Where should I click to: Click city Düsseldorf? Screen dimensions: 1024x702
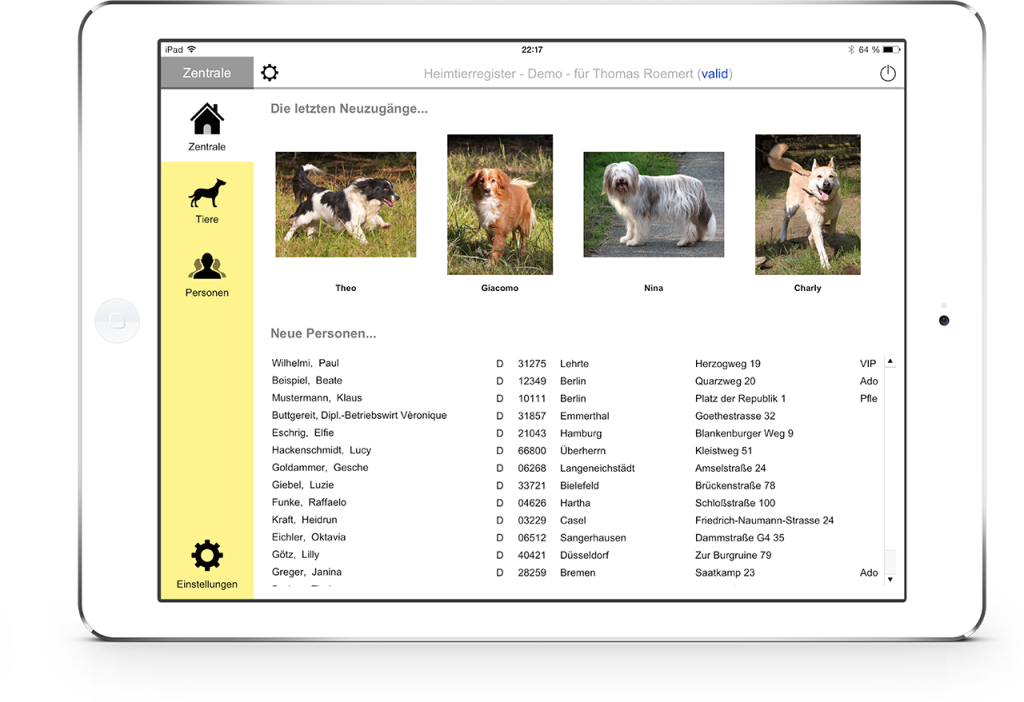pos(584,555)
